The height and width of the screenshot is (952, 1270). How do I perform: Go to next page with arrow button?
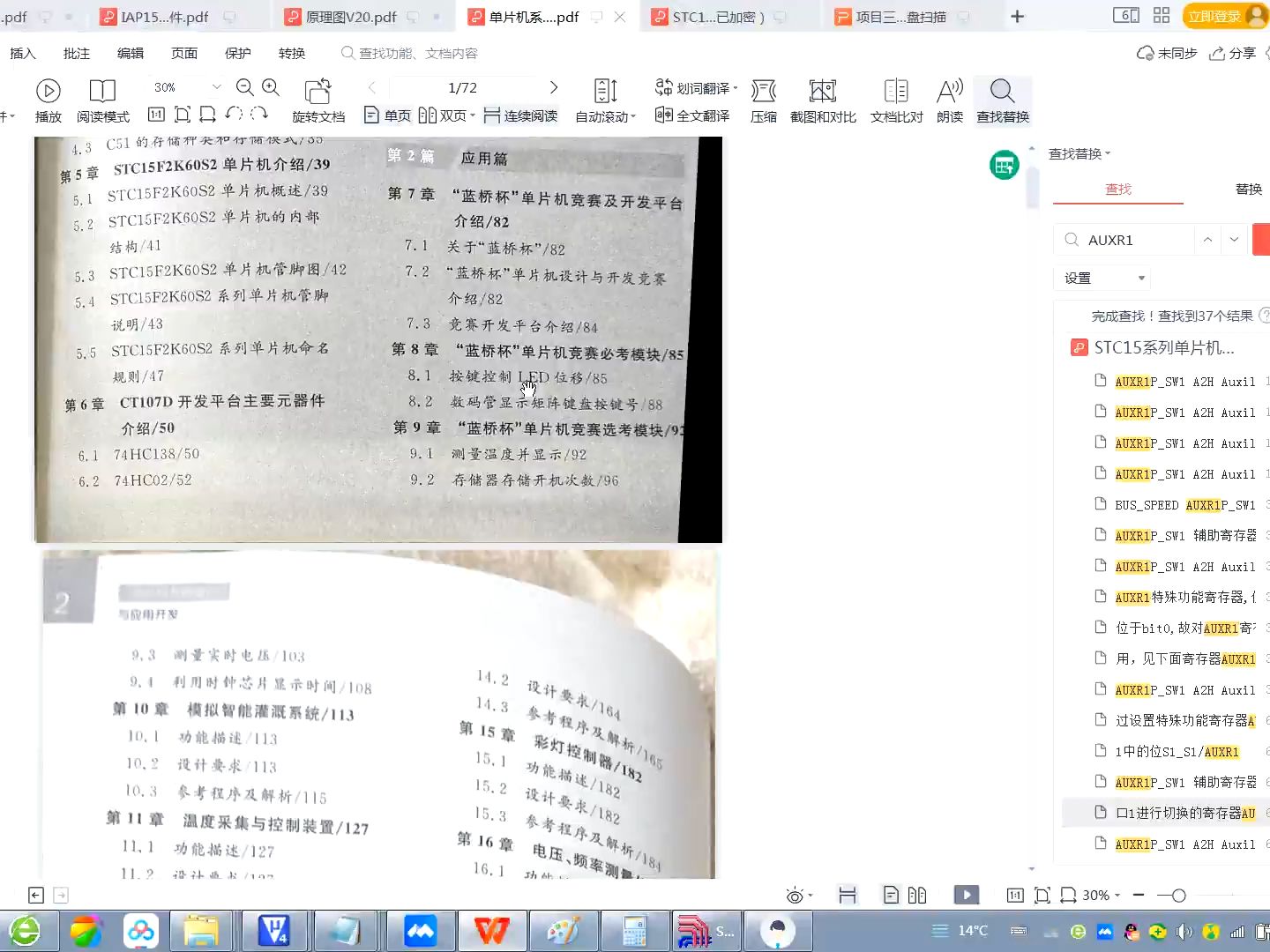[554, 87]
